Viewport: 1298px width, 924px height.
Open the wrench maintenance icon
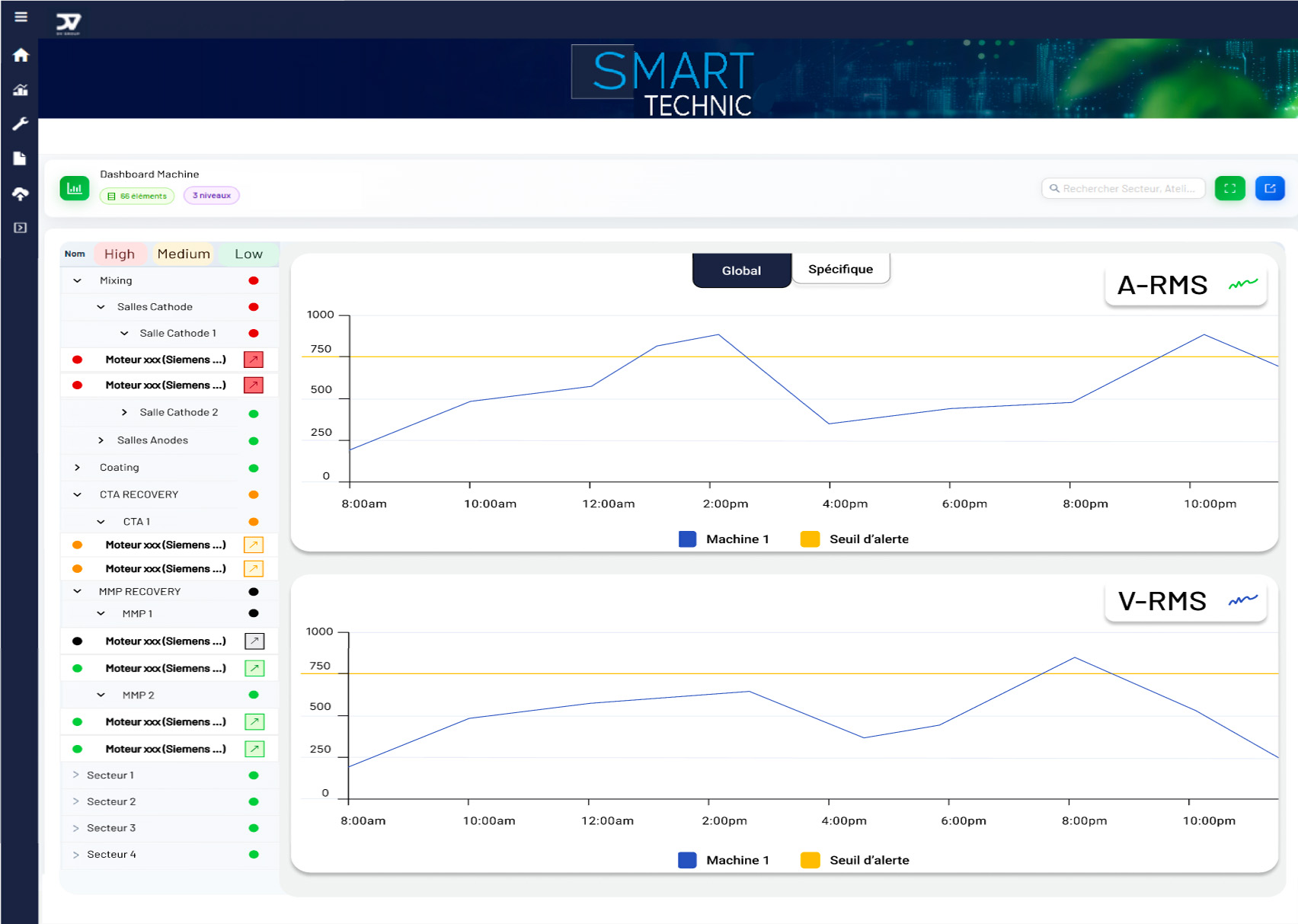(21, 123)
